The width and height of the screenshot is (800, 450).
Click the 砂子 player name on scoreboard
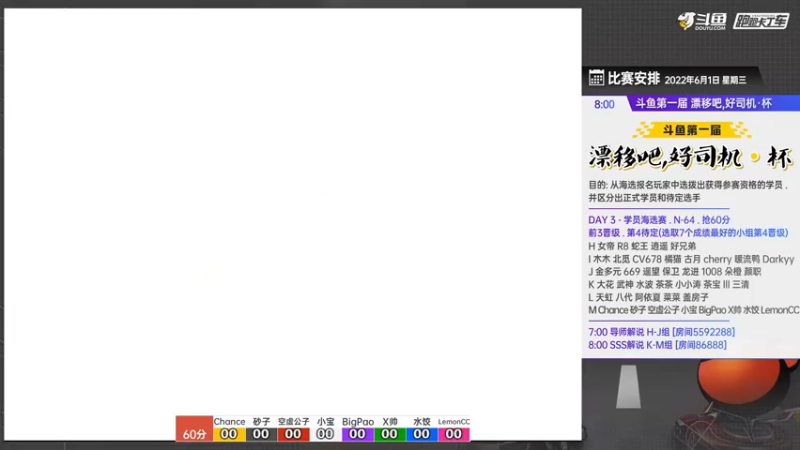pyautogui.click(x=261, y=421)
